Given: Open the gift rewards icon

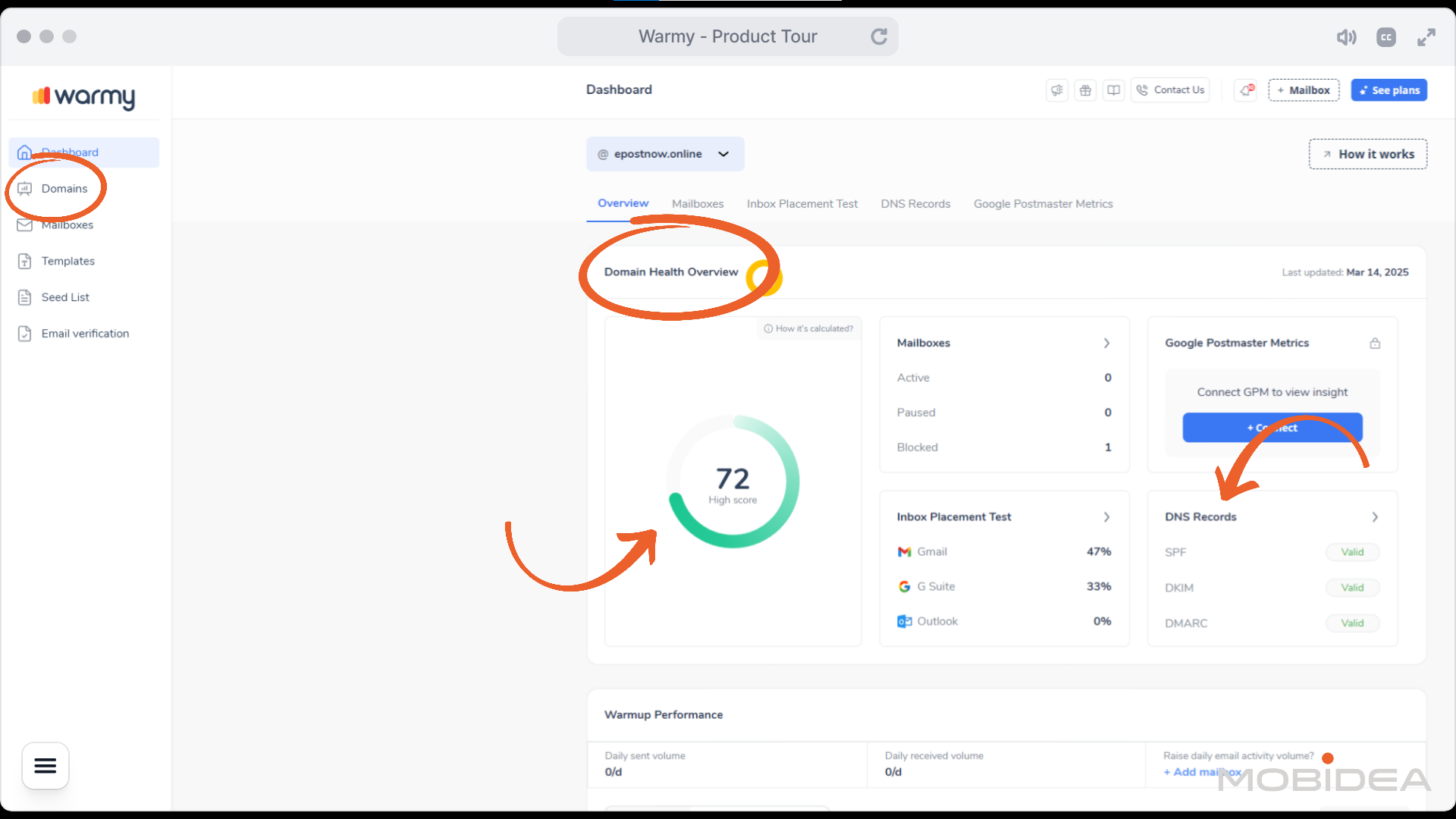Looking at the screenshot, I should click(1085, 90).
